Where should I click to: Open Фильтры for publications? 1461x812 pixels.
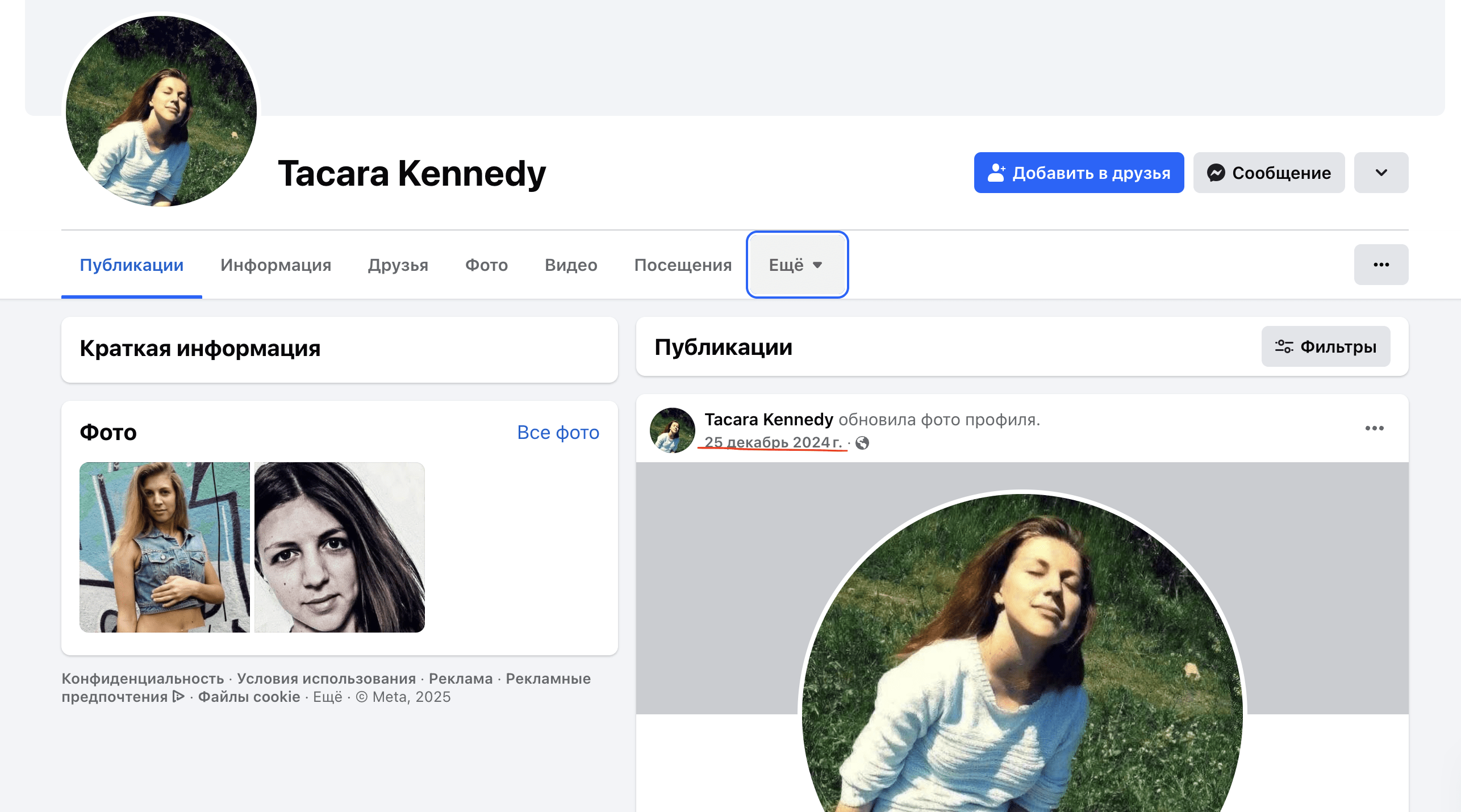tap(1326, 346)
